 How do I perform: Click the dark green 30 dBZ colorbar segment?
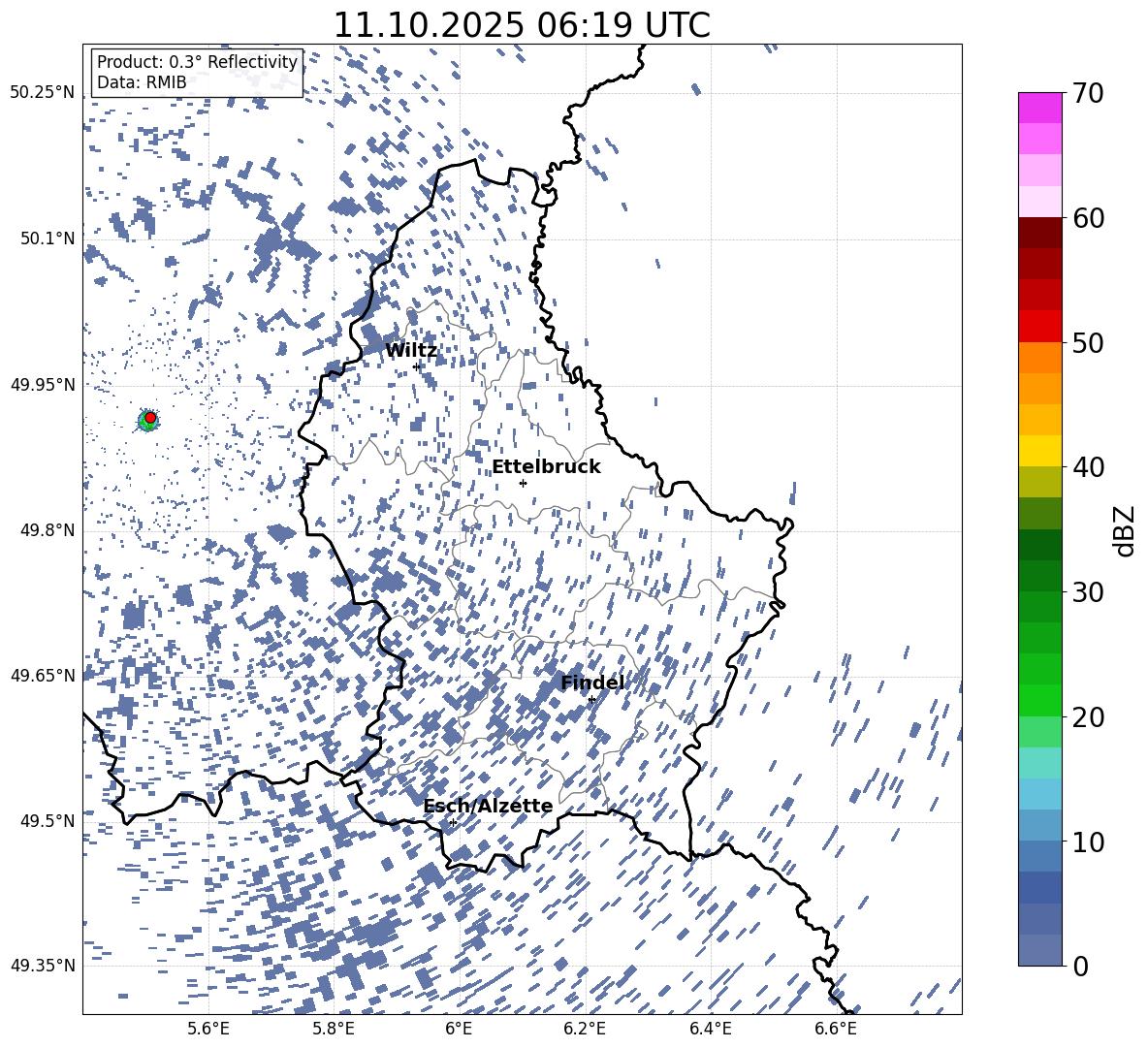(1039, 576)
